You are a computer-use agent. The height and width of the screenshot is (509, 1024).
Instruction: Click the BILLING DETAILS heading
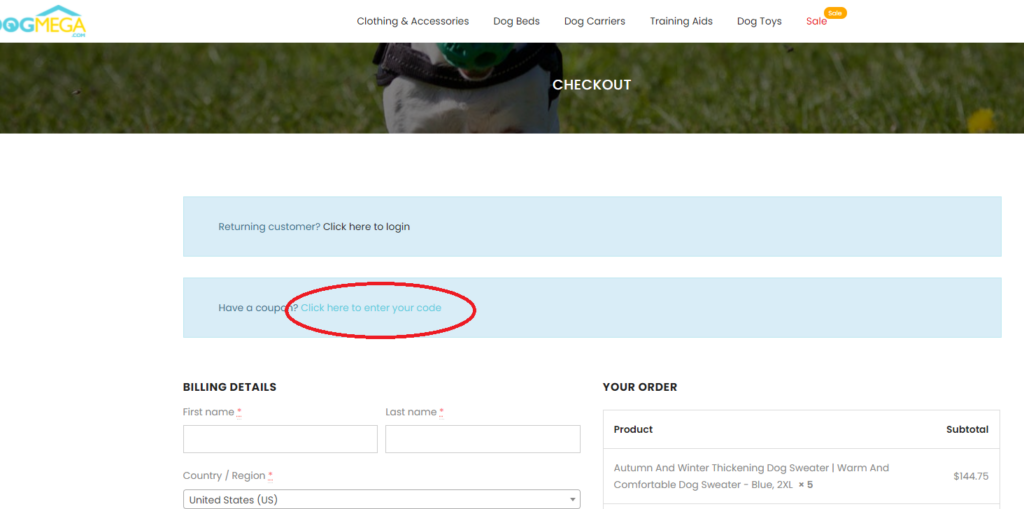[x=230, y=387]
